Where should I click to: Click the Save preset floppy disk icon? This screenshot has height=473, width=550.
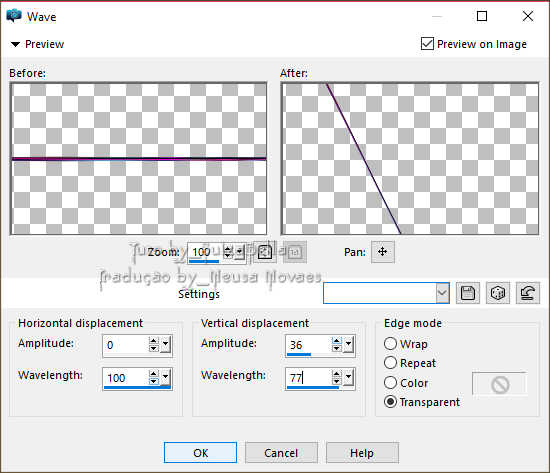pyautogui.click(x=468, y=293)
